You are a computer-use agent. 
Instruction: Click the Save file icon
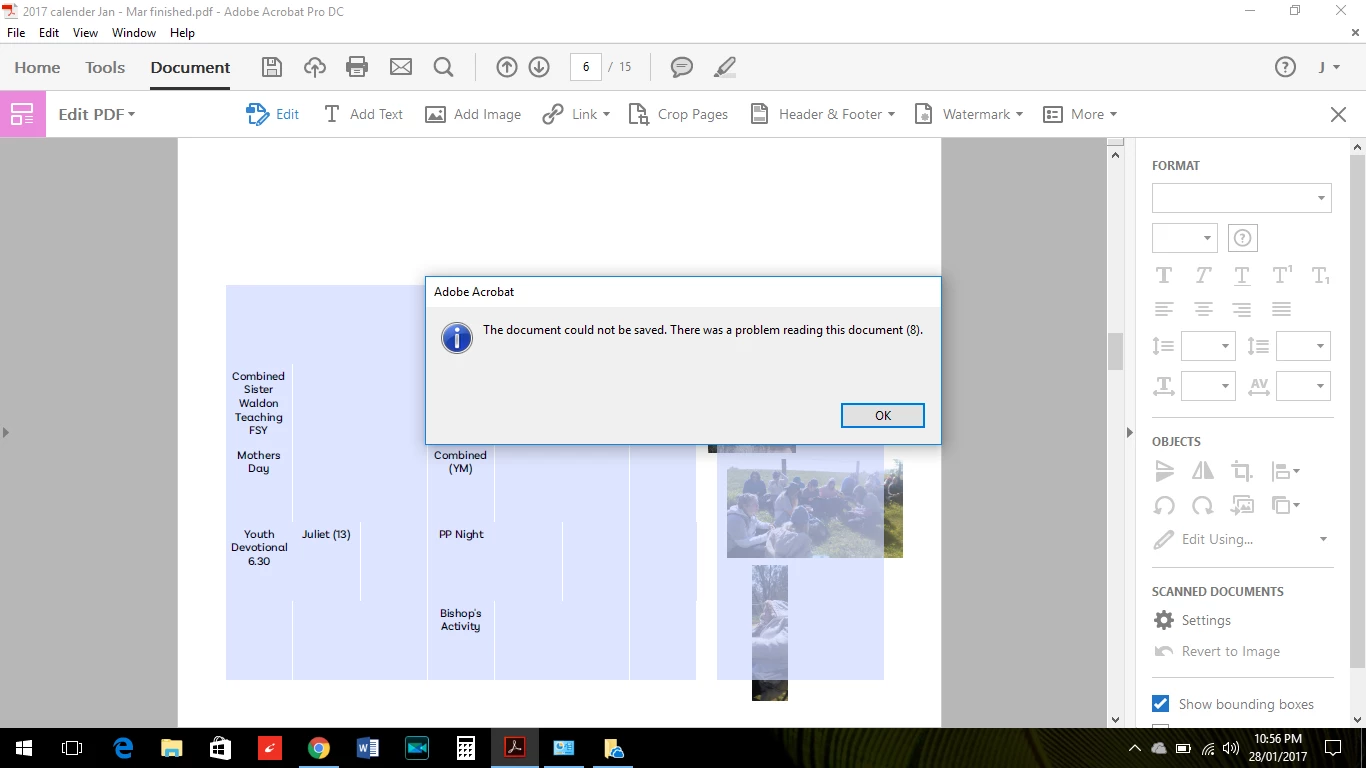(x=271, y=67)
